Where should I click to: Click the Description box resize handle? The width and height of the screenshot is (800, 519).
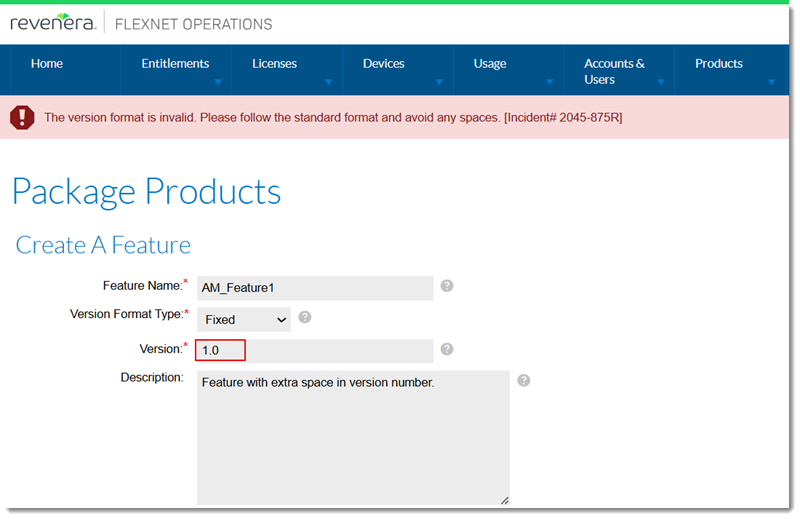504,500
